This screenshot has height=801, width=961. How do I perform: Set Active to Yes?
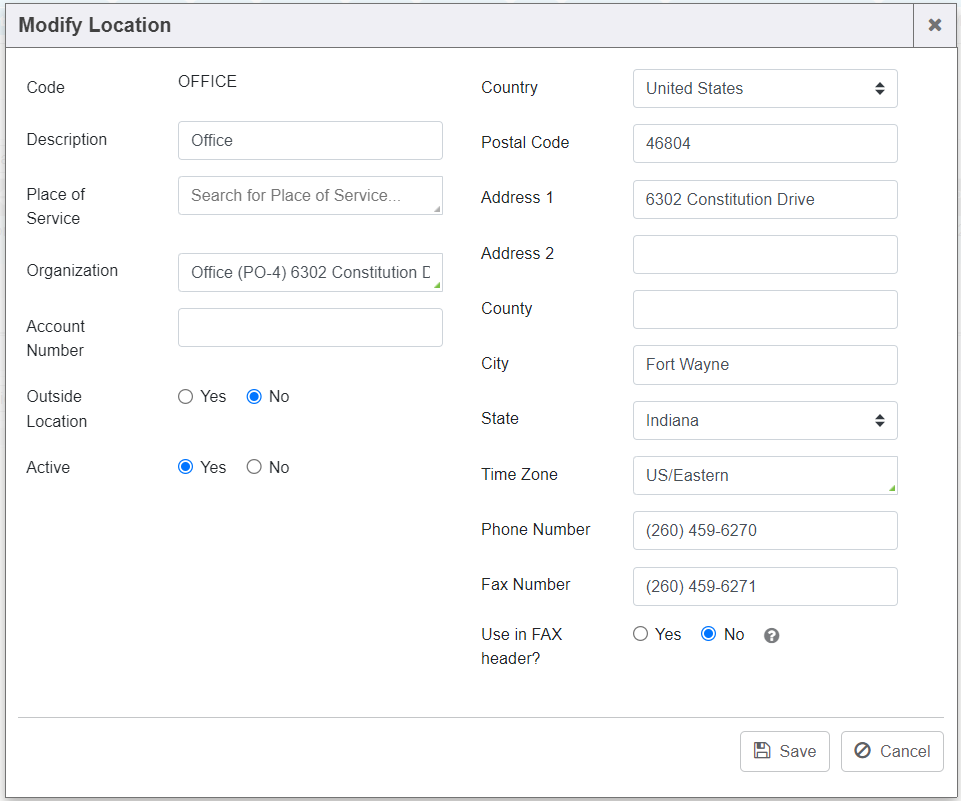(185, 467)
